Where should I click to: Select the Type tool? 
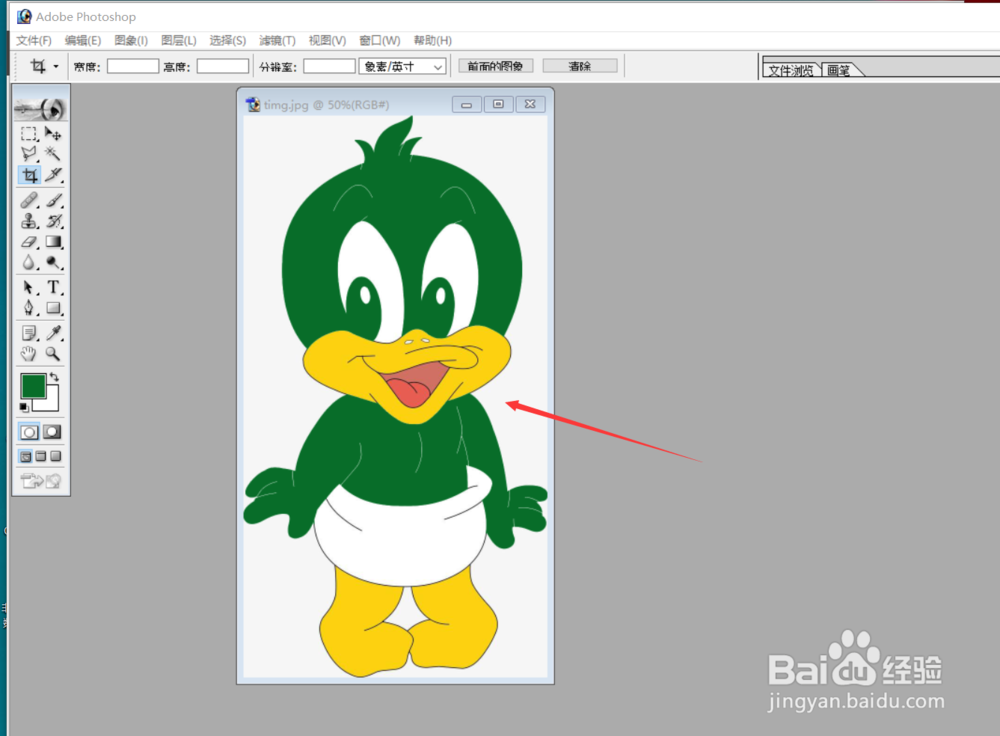click(x=54, y=288)
